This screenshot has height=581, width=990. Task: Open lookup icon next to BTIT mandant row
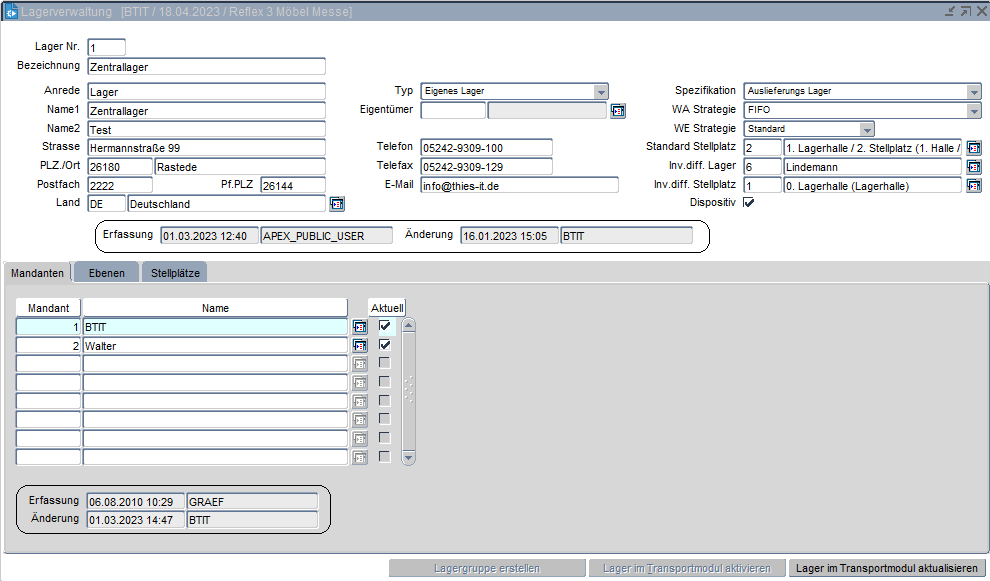click(360, 326)
